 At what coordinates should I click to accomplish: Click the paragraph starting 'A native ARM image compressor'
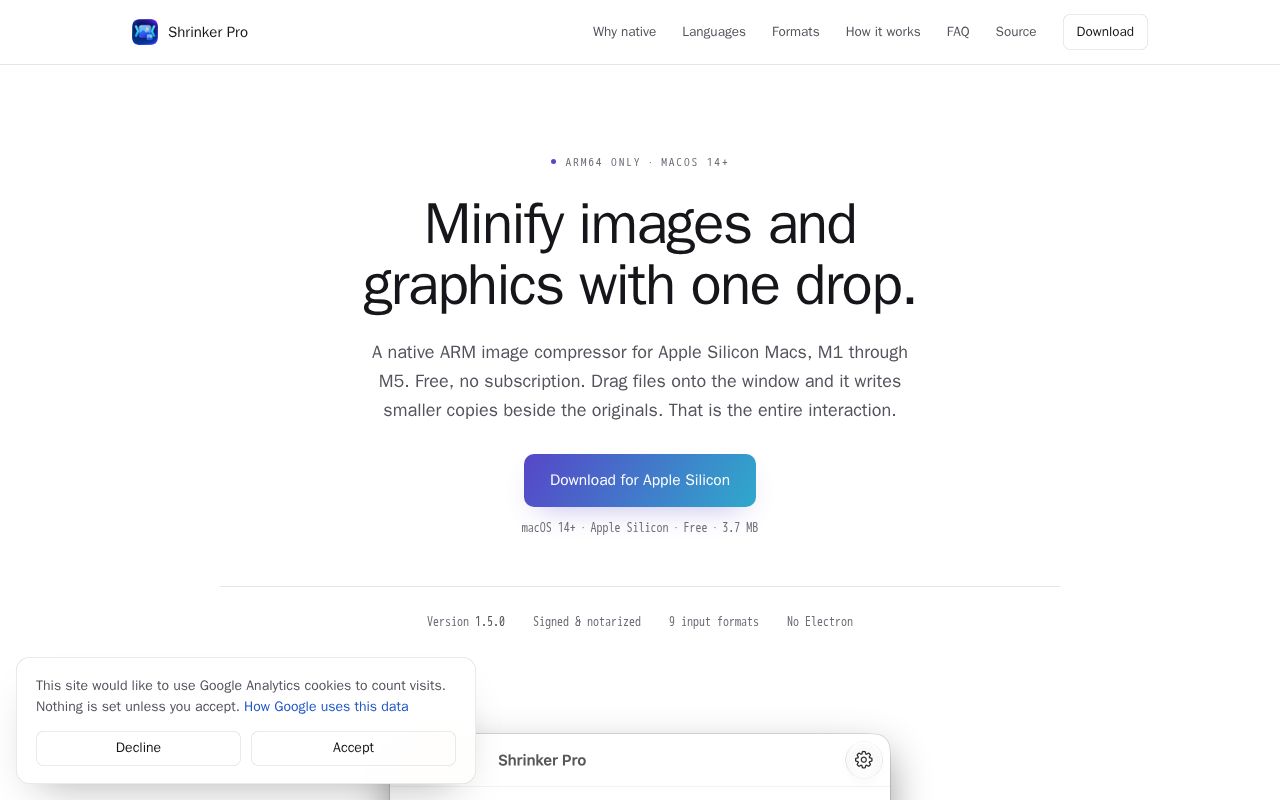coord(640,381)
